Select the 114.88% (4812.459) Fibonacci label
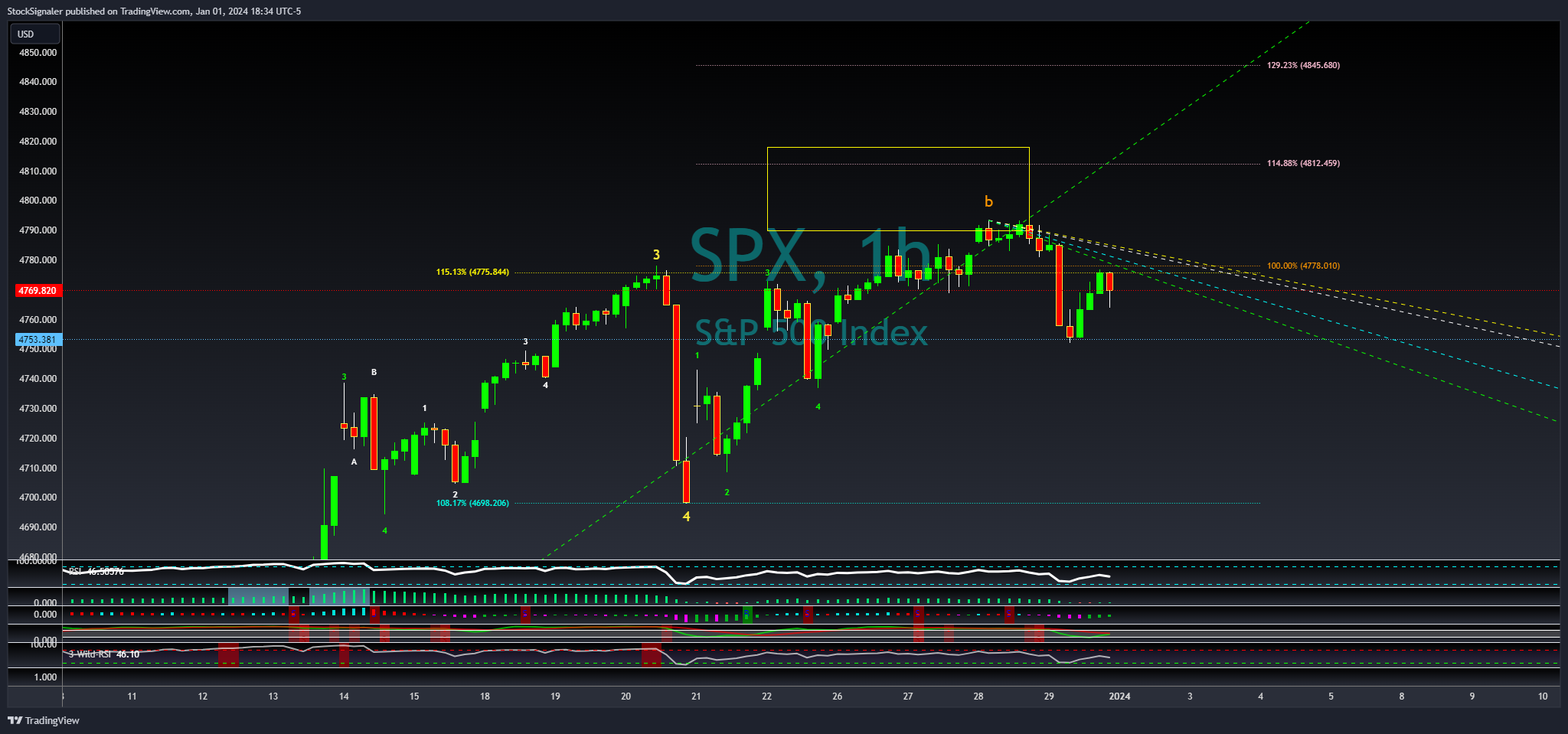 [x=1303, y=164]
